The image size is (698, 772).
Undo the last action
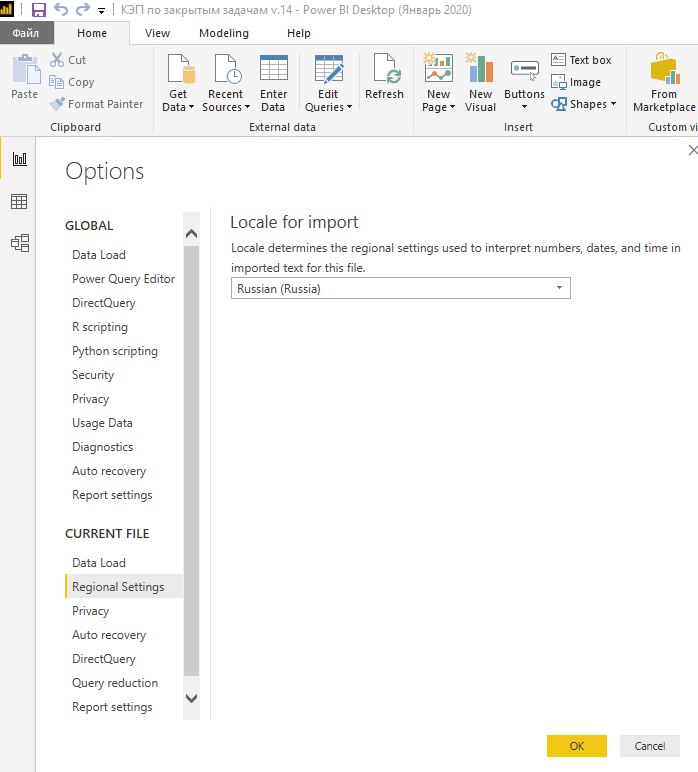tap(61, 9)
